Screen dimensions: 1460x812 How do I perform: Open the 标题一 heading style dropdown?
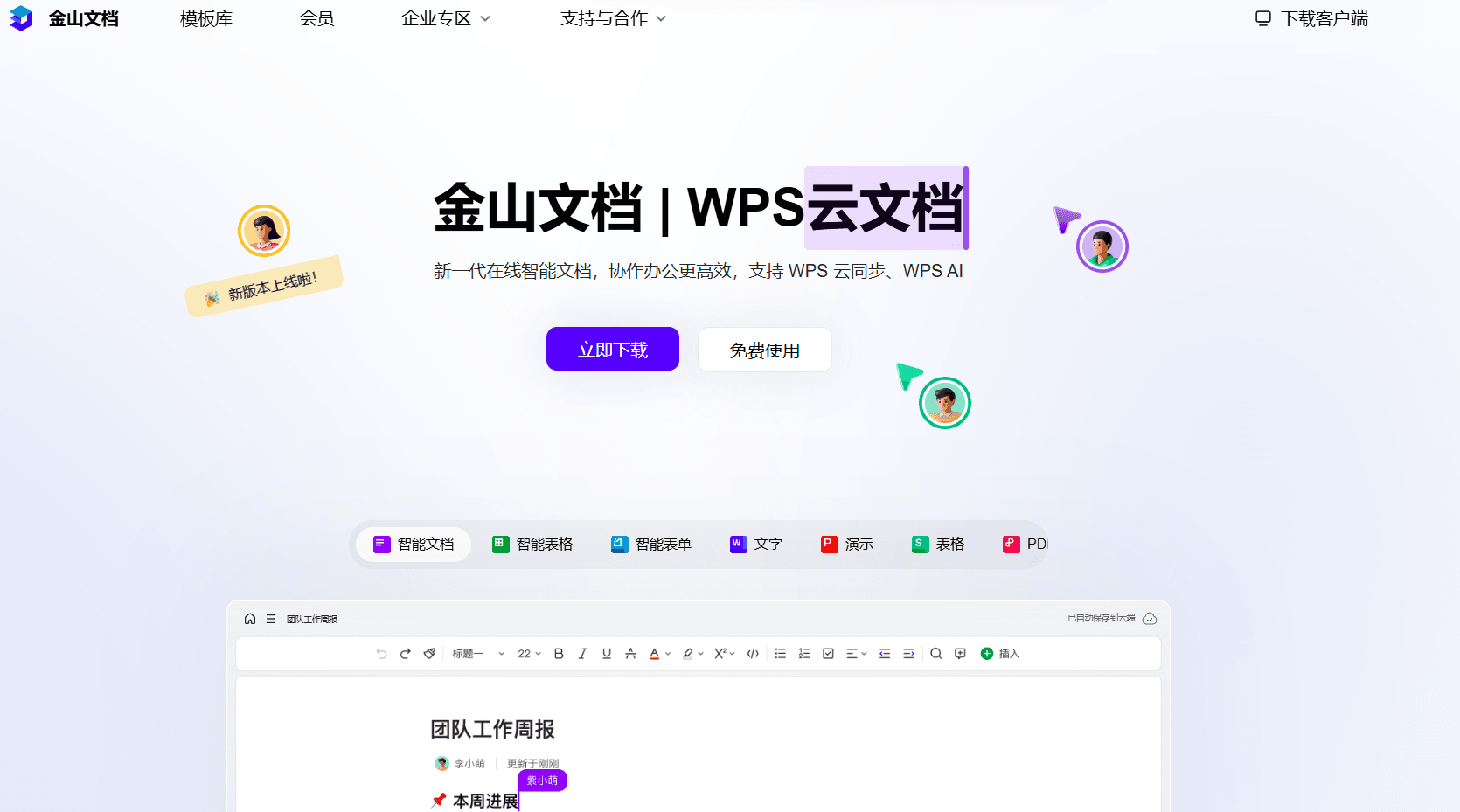478,654
